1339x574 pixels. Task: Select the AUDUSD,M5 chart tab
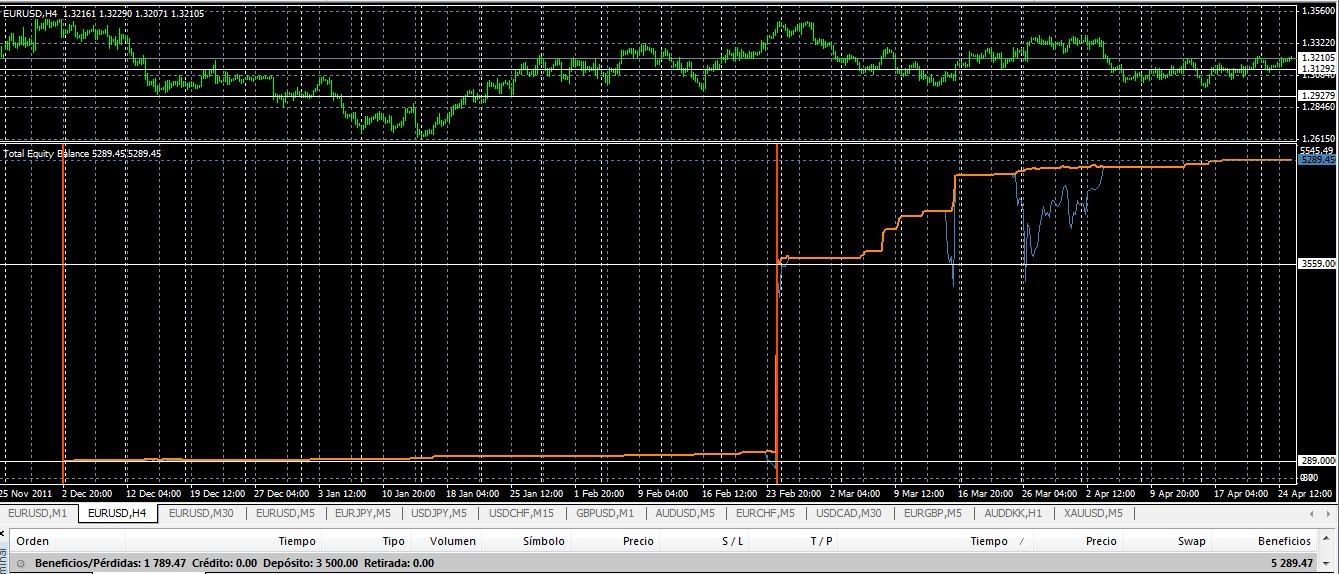click(x=685, y=513)
